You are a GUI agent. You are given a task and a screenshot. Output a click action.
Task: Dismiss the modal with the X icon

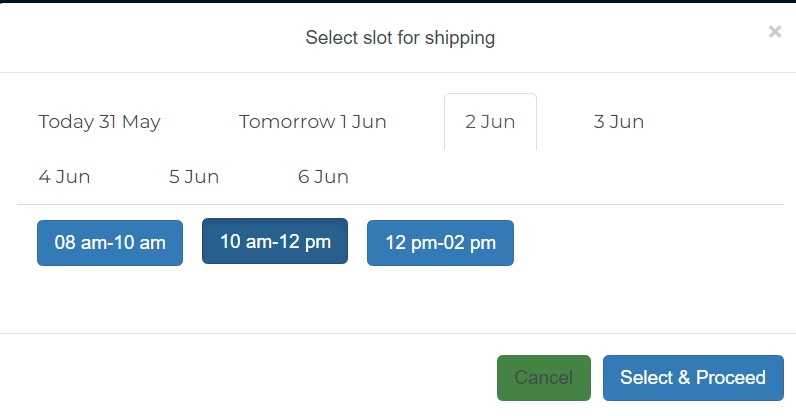[x=774, y=32]
